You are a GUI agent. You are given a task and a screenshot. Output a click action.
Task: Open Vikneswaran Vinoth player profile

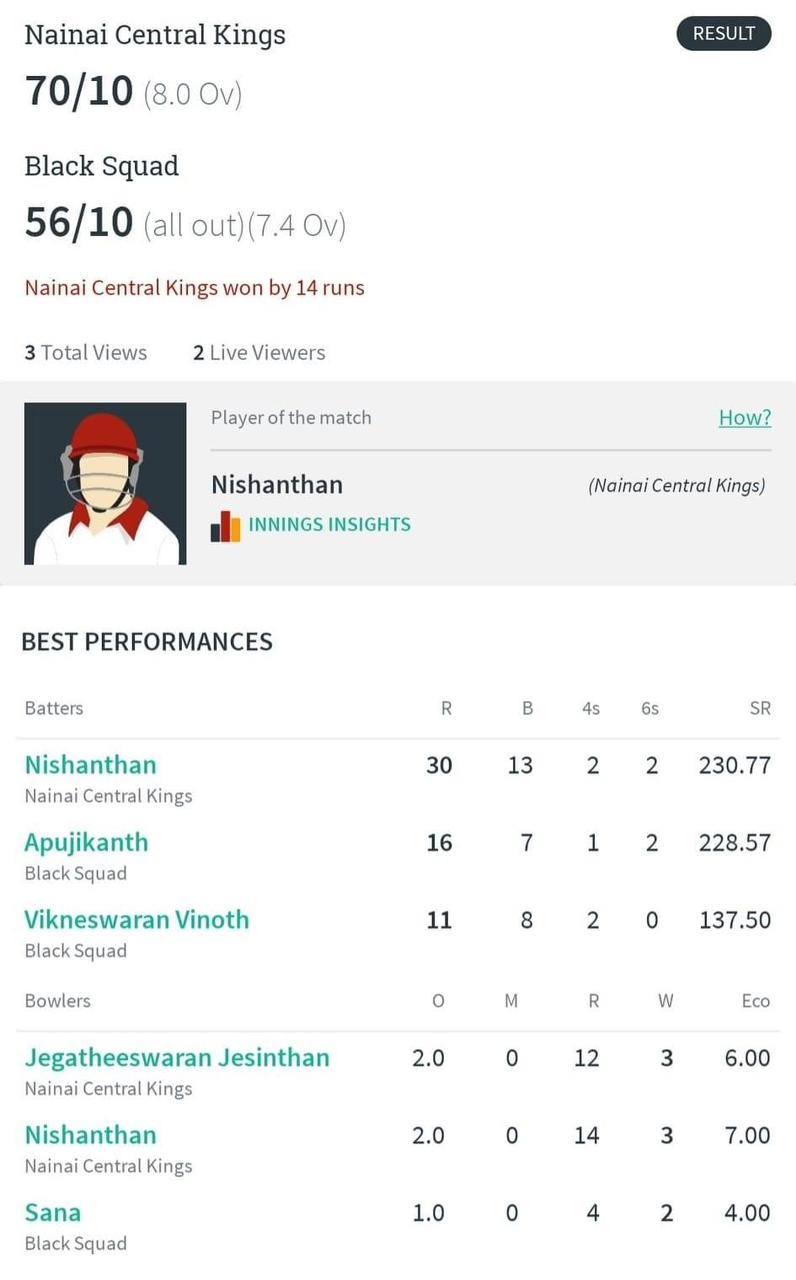click(x=137, y=919)
